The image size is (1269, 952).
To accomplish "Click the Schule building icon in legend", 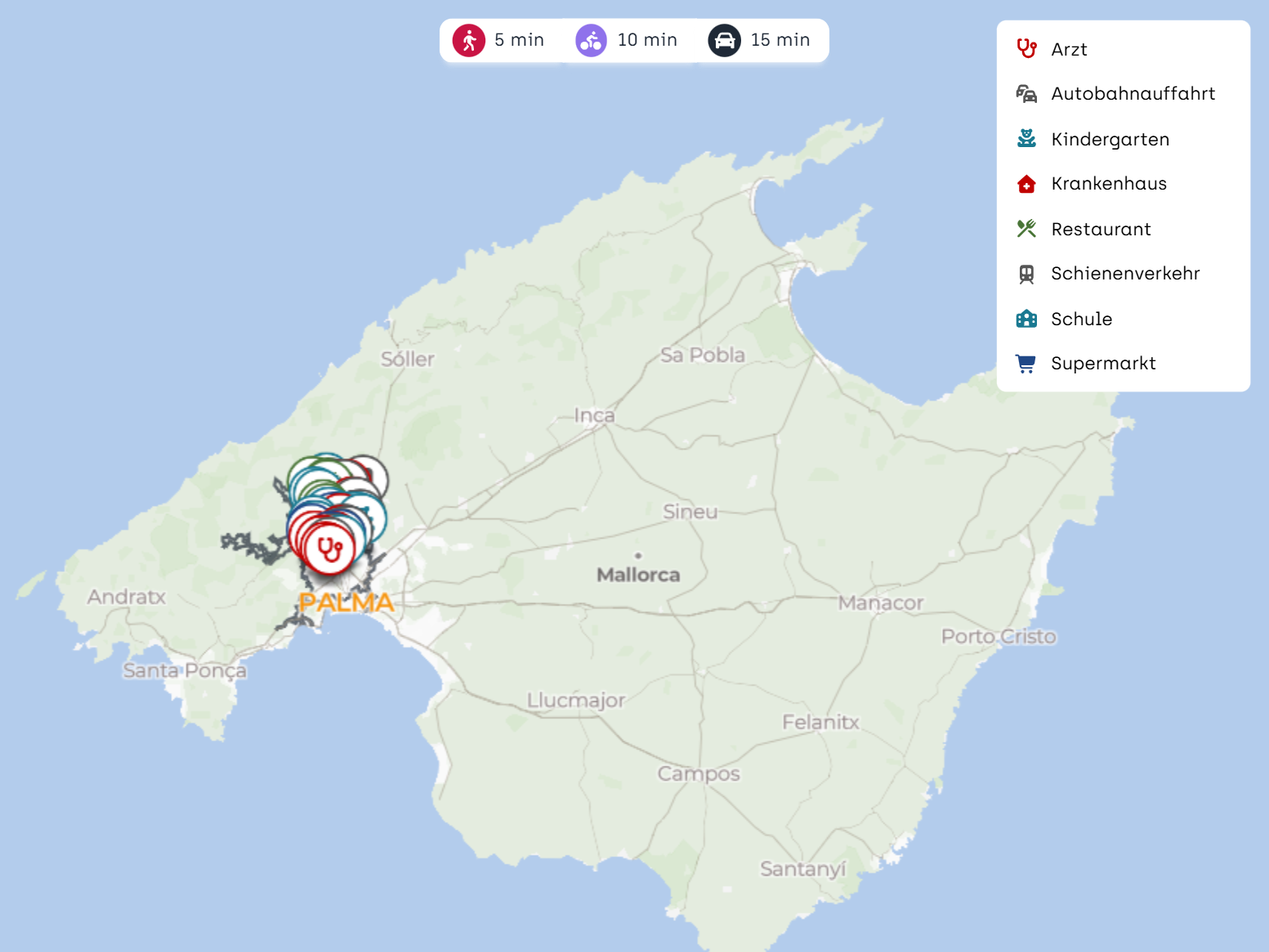I will tap(1026, 319).
